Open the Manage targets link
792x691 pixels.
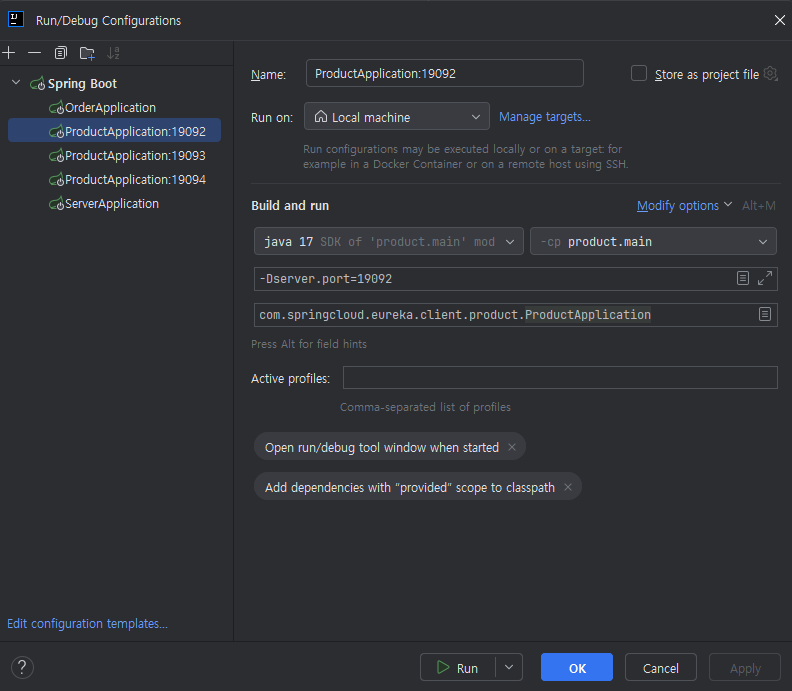[x=544, y=117]
